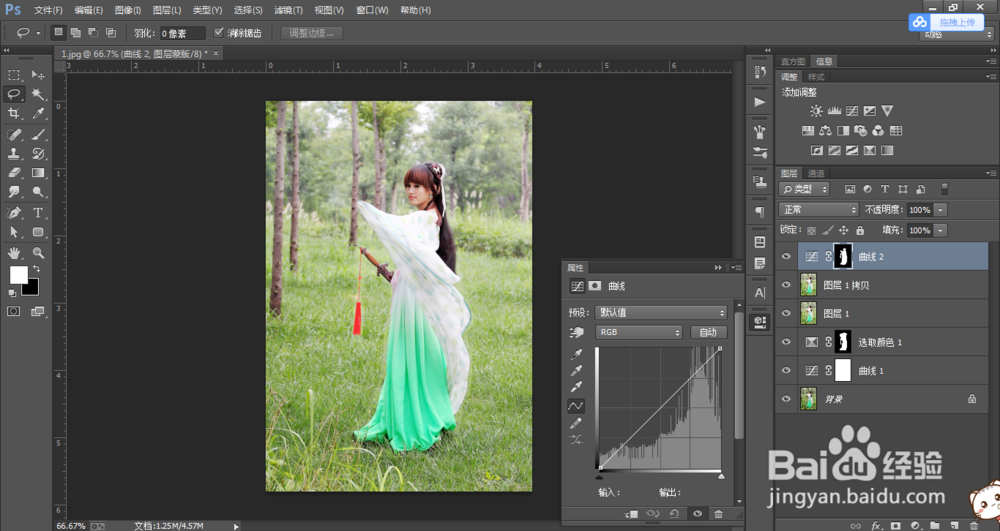
Task: Open the RGB channel dropdown
Action: click(639, 332)
